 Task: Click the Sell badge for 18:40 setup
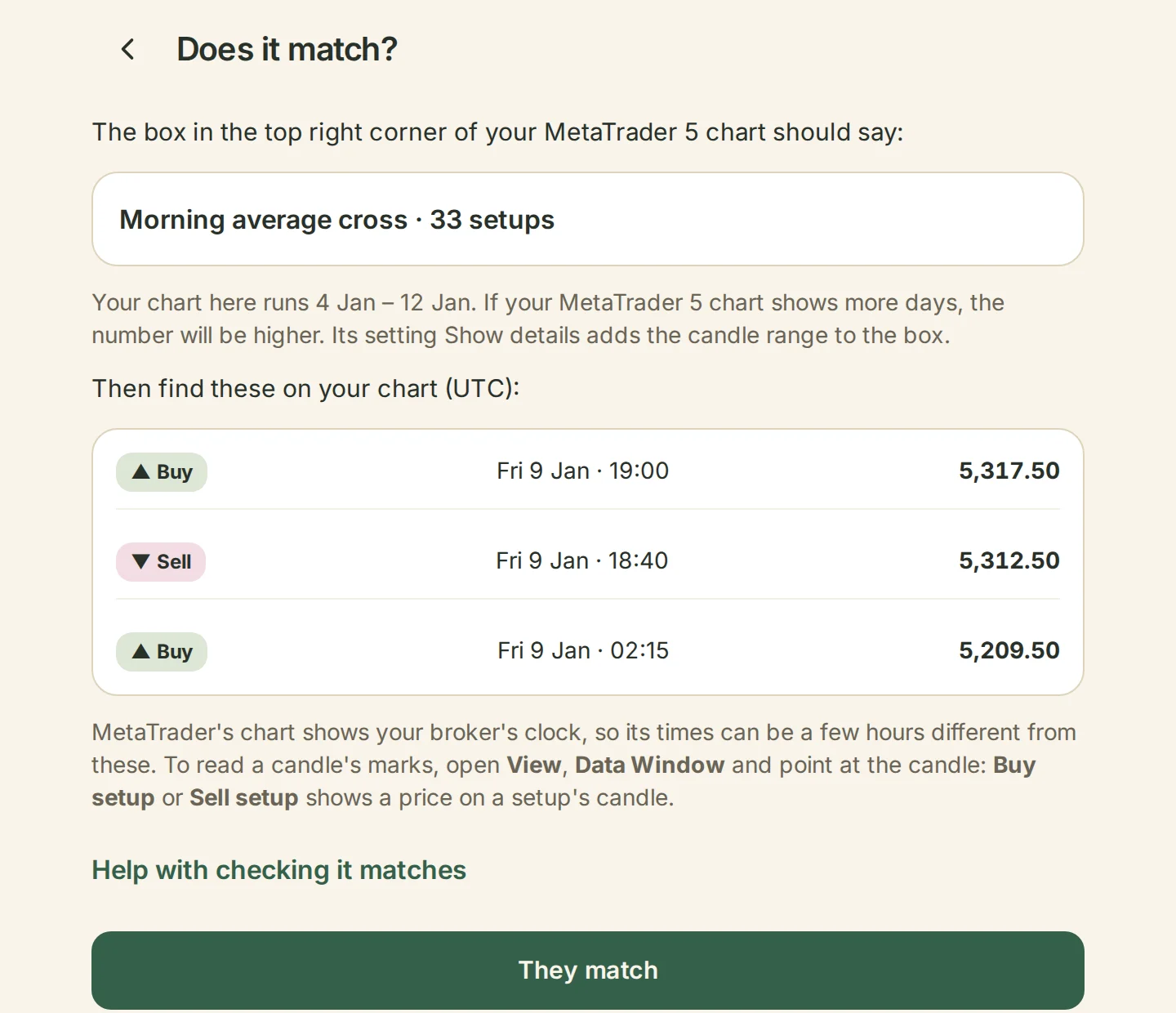coord(161,562)
